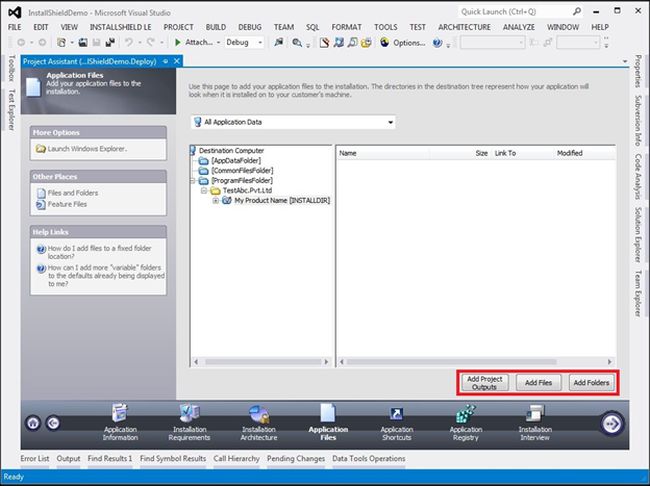The height and width of the screenshot is (486, 650).
Task: Open the Attach dropdown arrow
Action: click(218, 43)
